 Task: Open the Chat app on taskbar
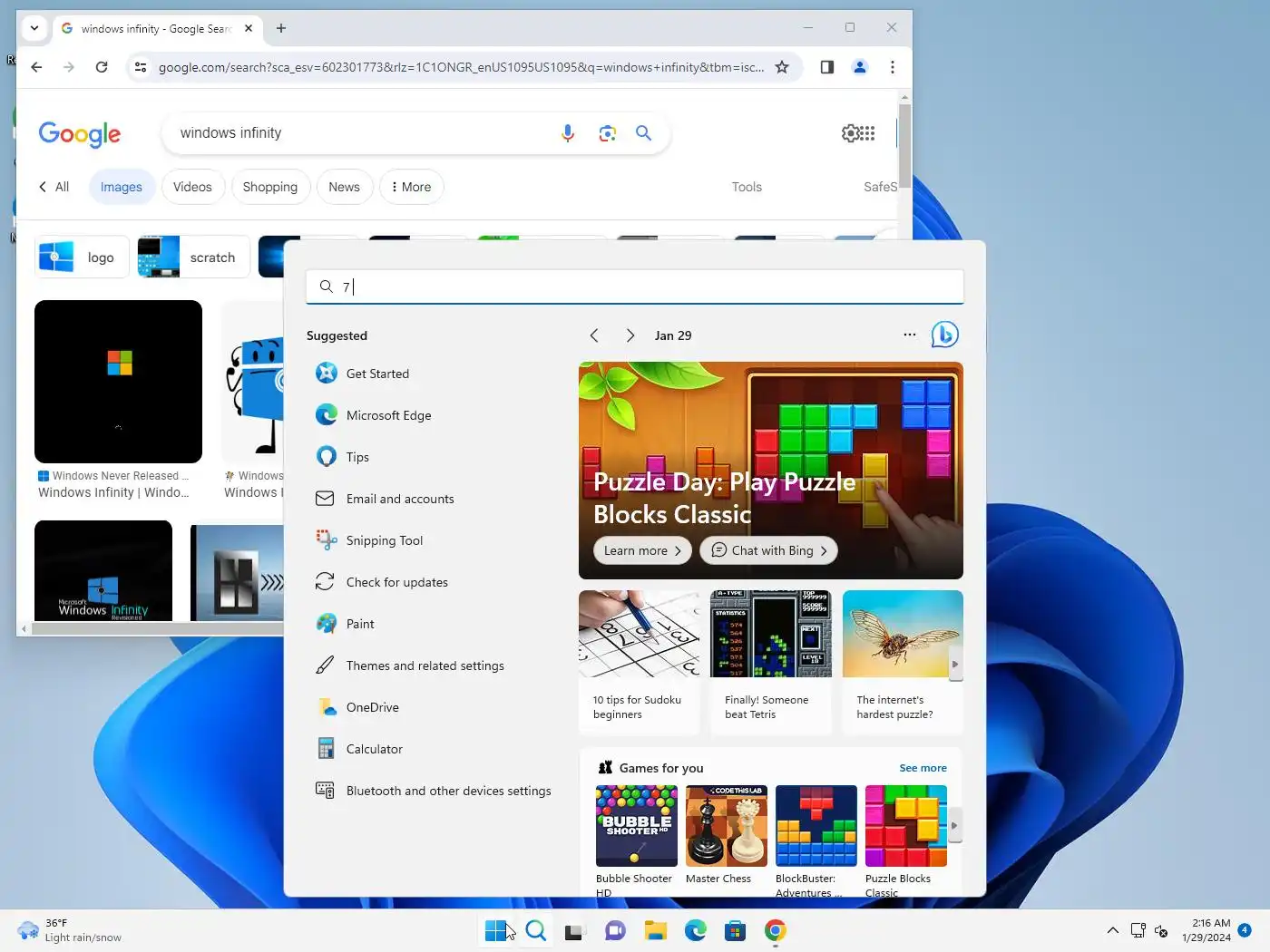615,930
